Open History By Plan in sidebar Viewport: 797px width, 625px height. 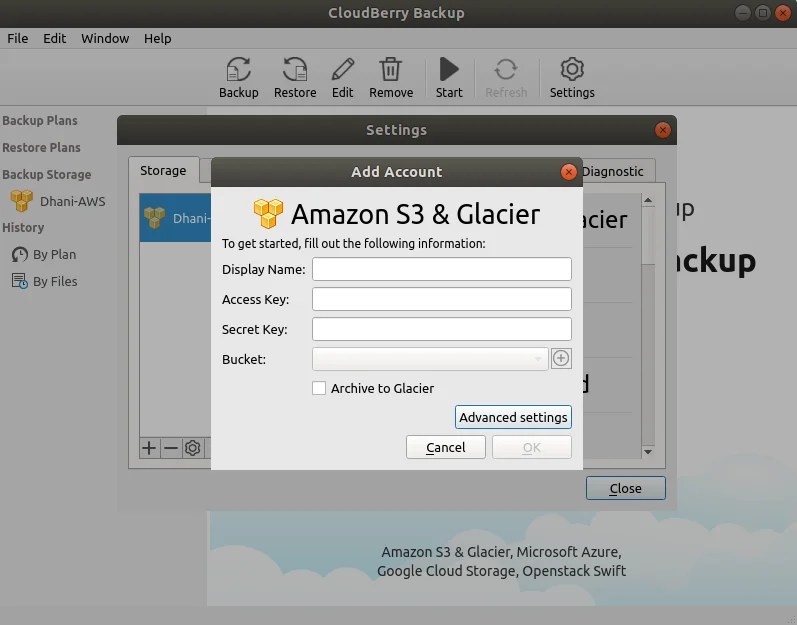click(x=44, y=254)
